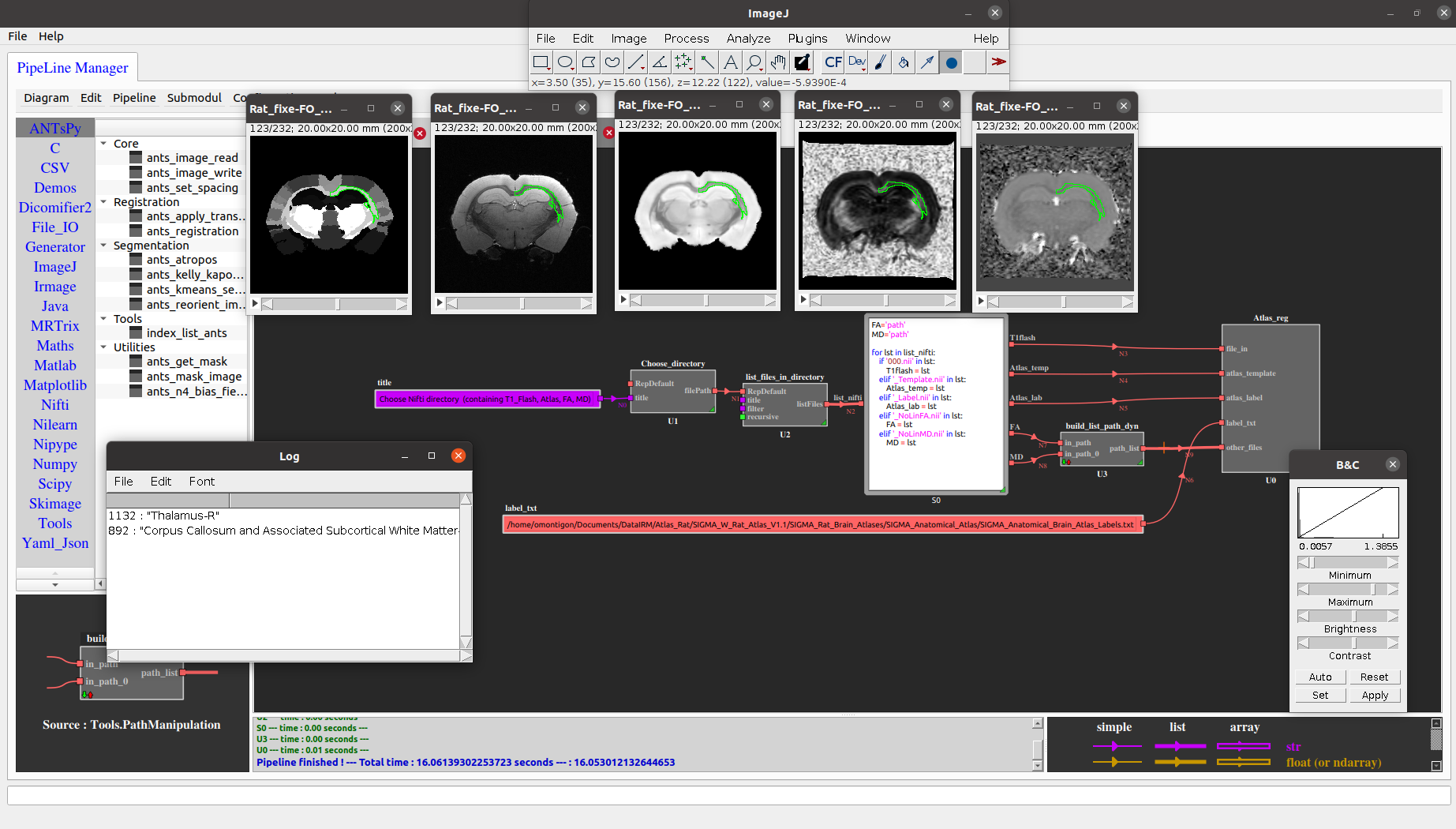Open ImageJ Process menu

(687, 38)
